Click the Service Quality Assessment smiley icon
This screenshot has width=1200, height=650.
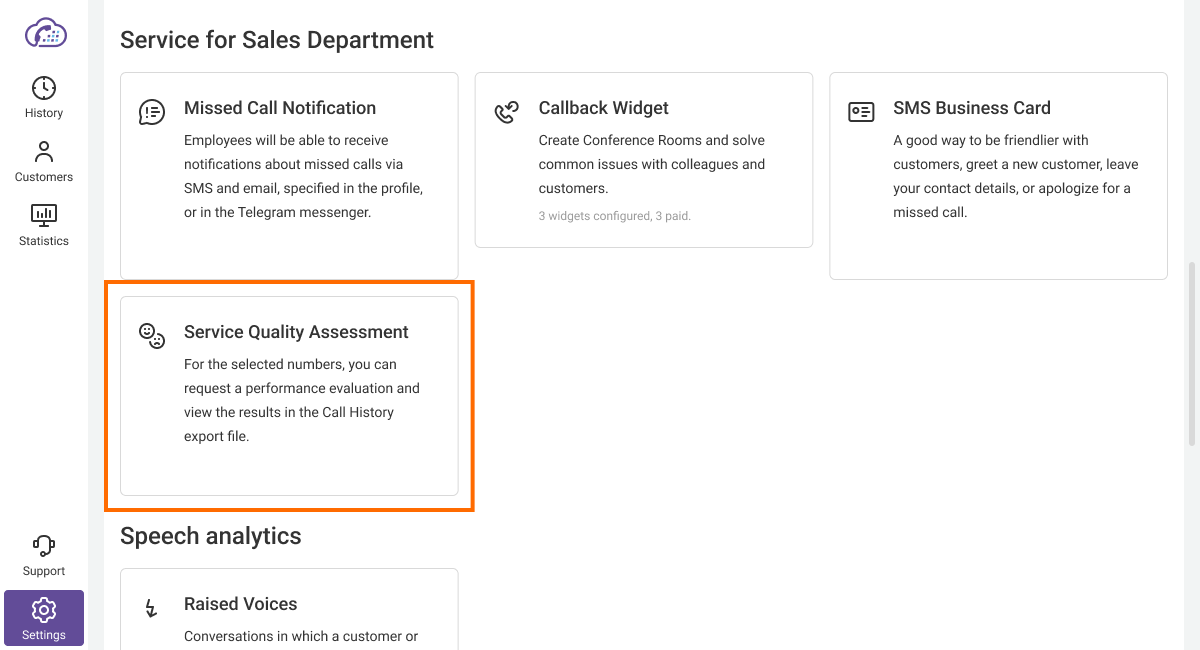[x=152, y=336]
